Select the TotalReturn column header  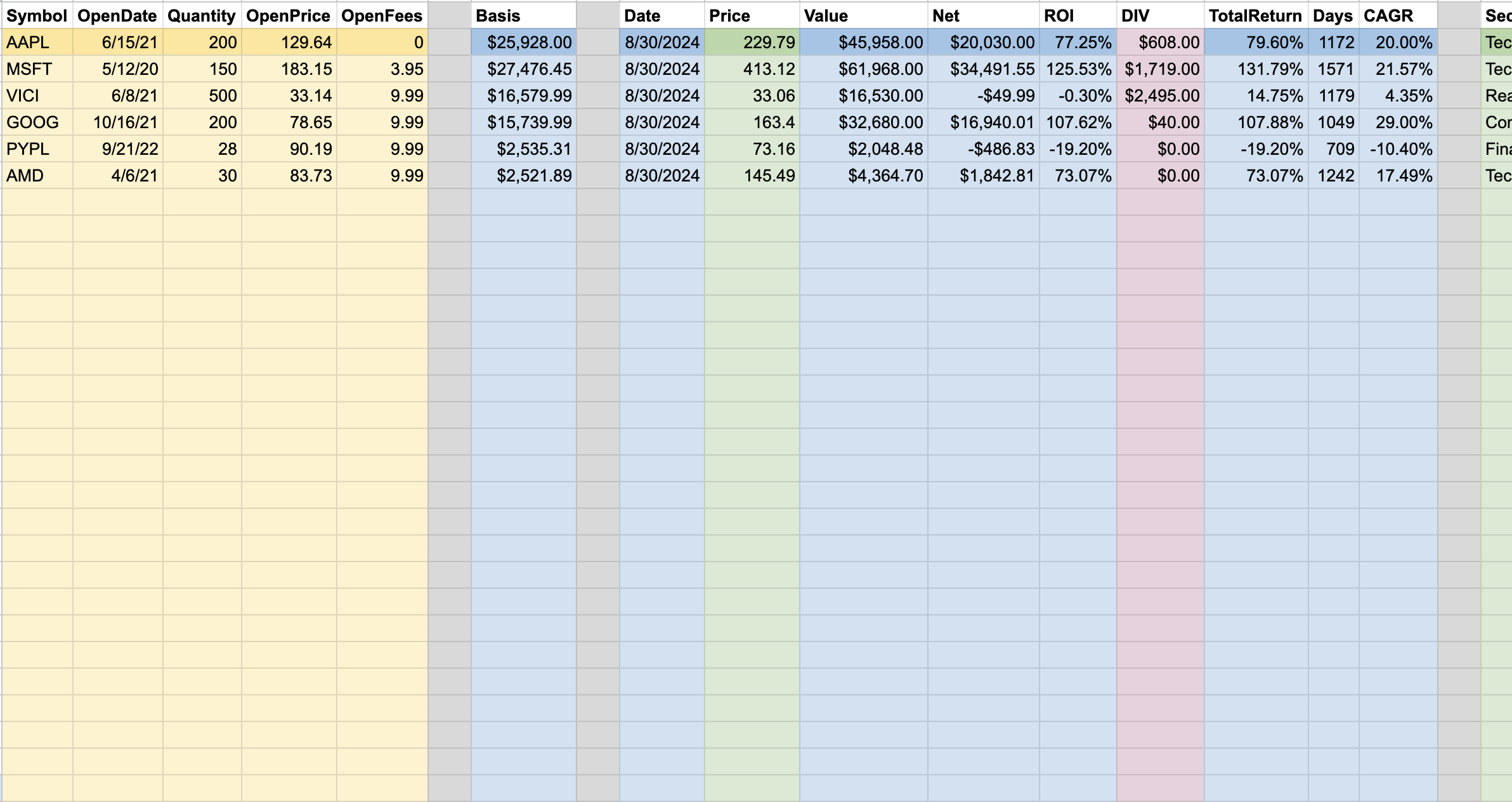1256,16
